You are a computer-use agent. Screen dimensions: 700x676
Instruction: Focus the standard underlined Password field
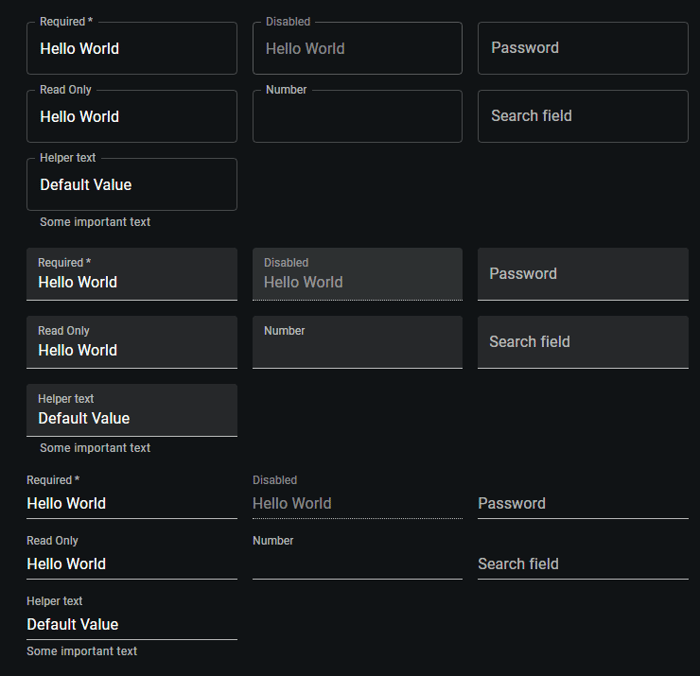[583, 504]
